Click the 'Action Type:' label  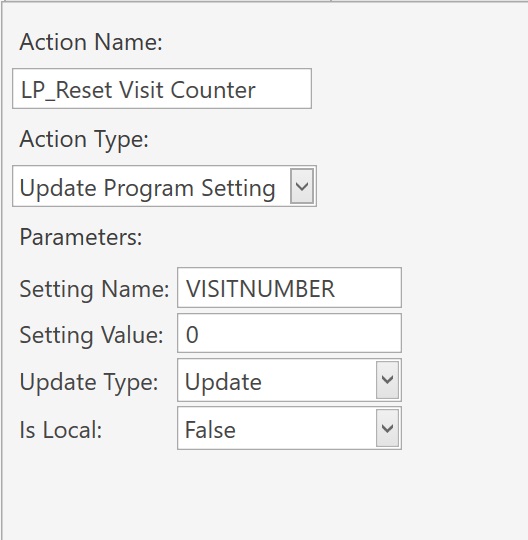pyautogui.click(x=84, y=140)
